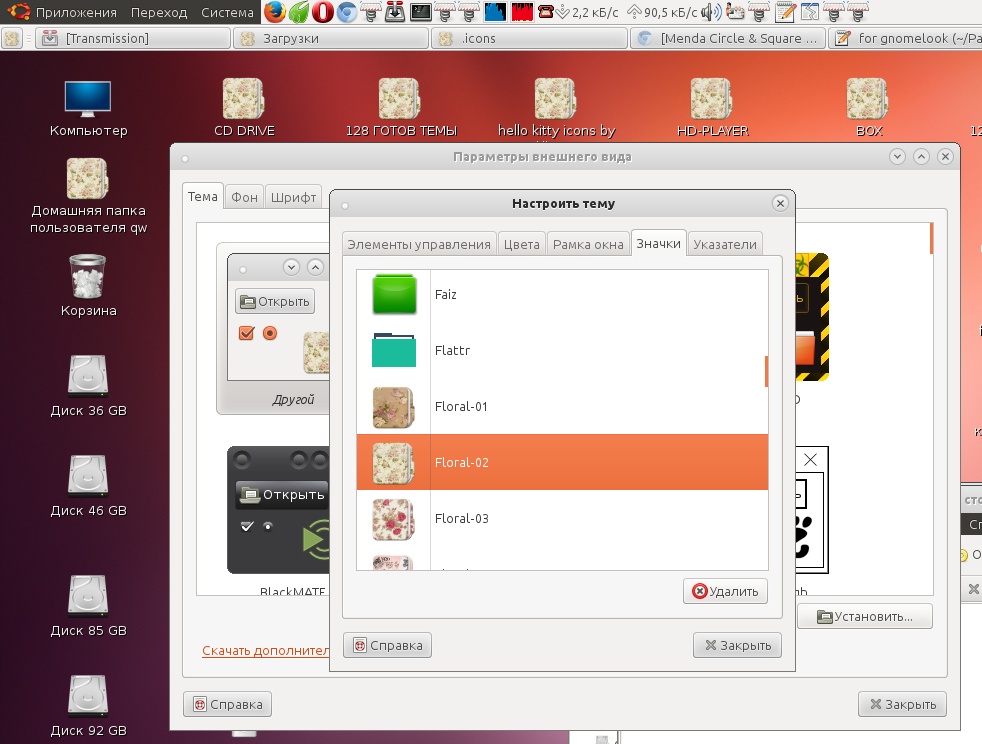This screenshot has height=744, width=982.
Task: Open the notepad-with-pencil editor launcher
Action: click(785, 11)
